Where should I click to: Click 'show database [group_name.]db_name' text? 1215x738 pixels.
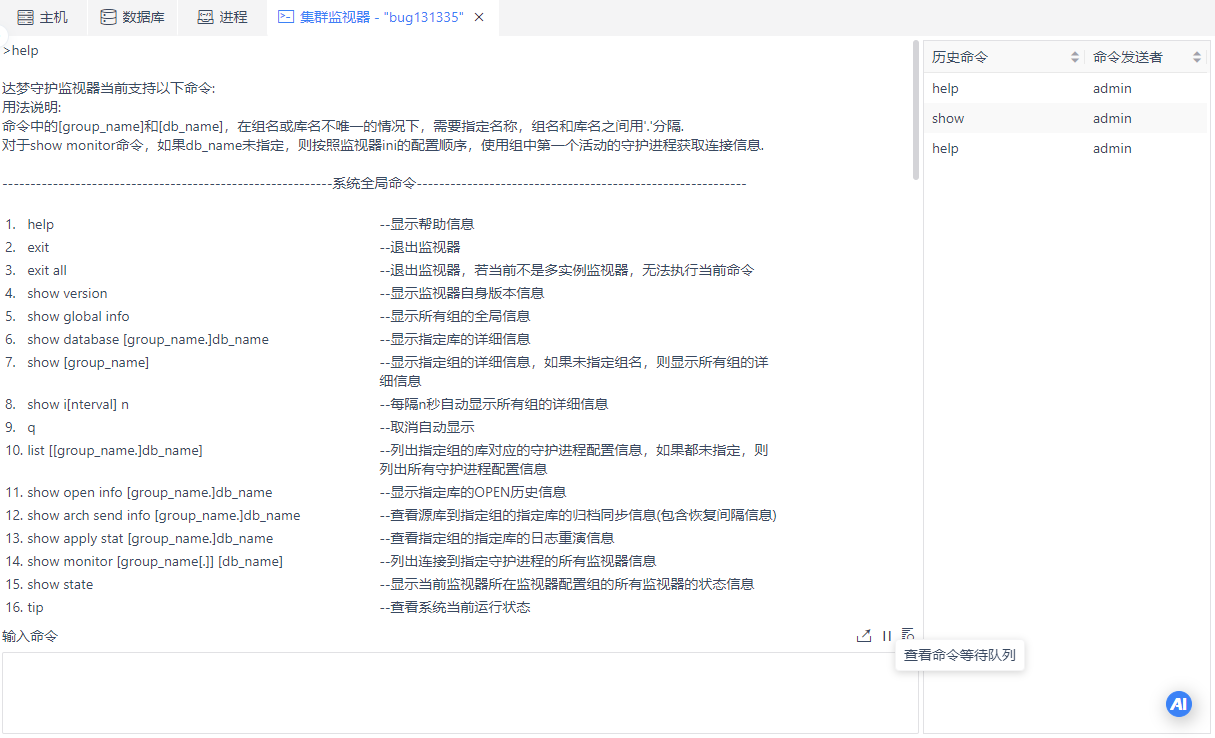click(x=148, y=339)
